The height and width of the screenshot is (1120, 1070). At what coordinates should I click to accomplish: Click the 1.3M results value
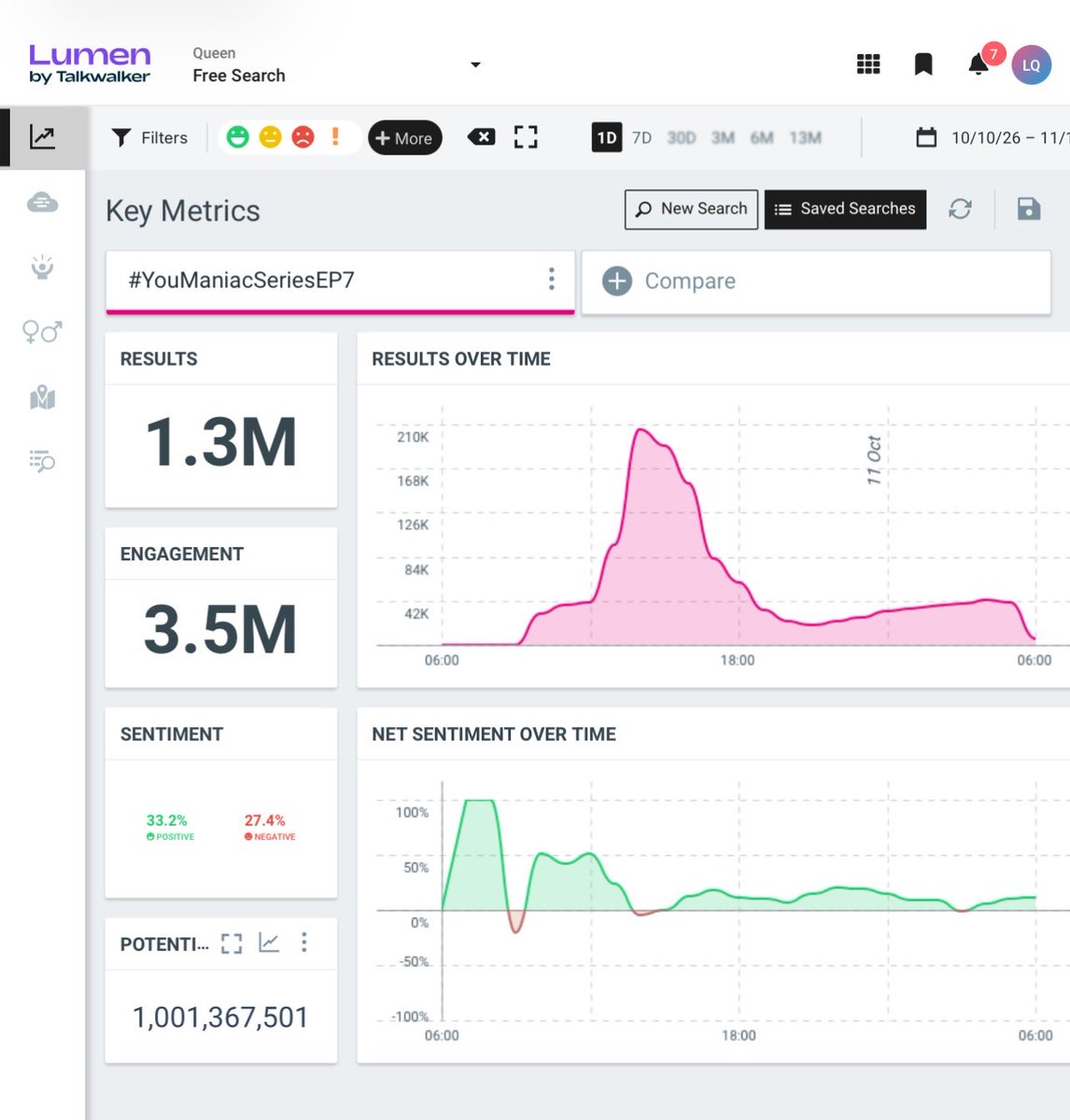tap(221, 441)
